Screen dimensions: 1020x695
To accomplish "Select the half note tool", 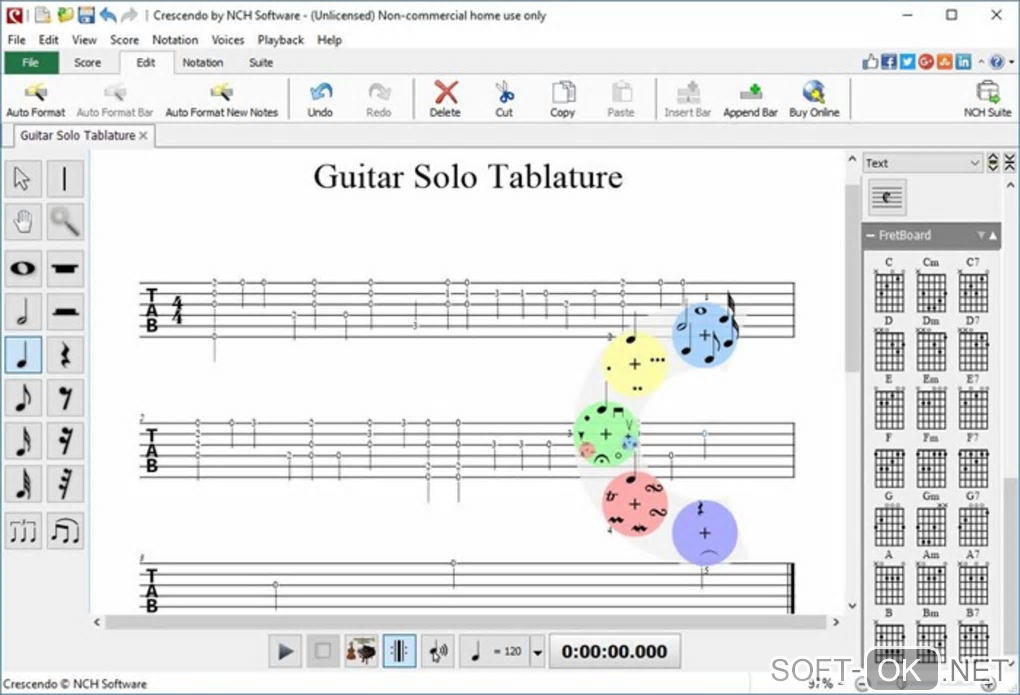I will click(23, 312).
